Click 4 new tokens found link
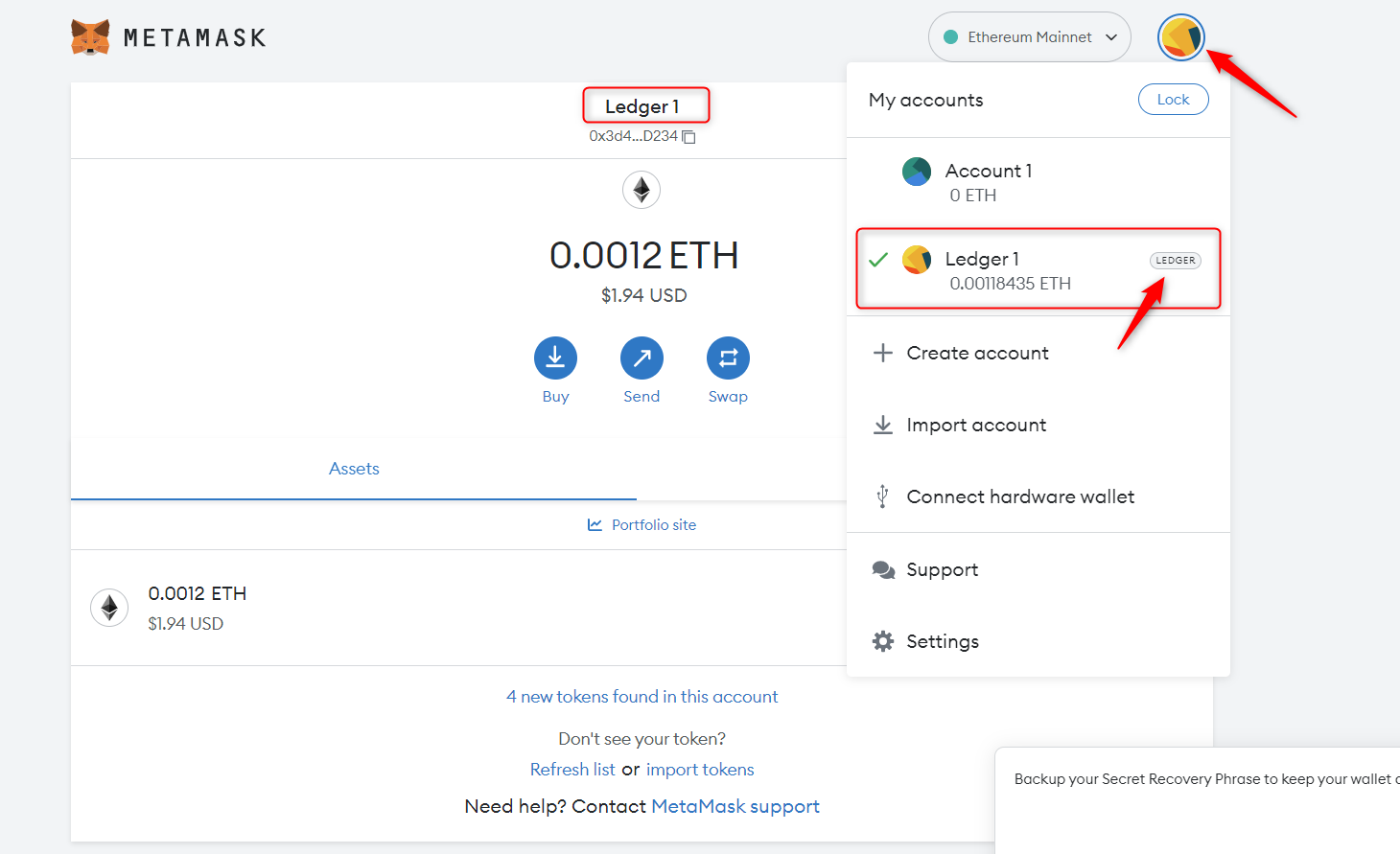 [x=642, y=697]
